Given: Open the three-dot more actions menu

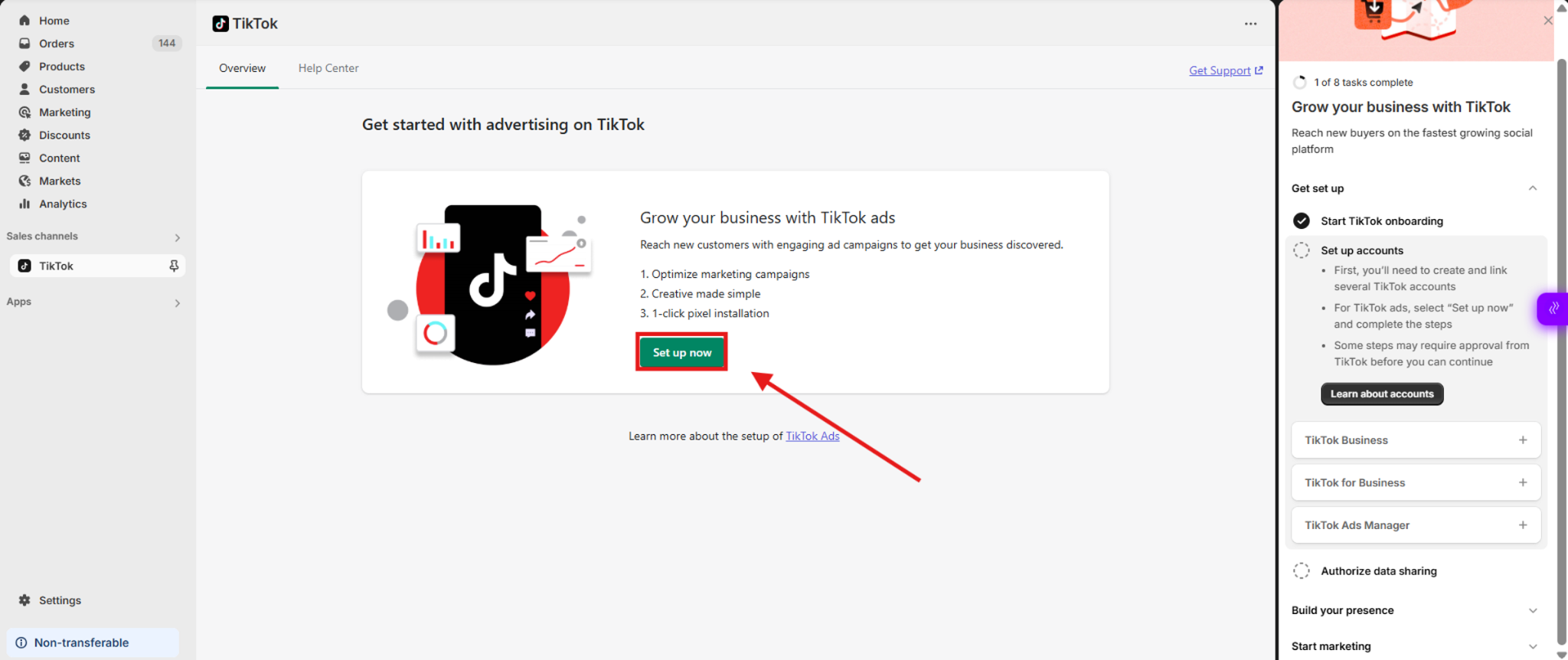Looking at the screenshot, I should point(1250,24).
